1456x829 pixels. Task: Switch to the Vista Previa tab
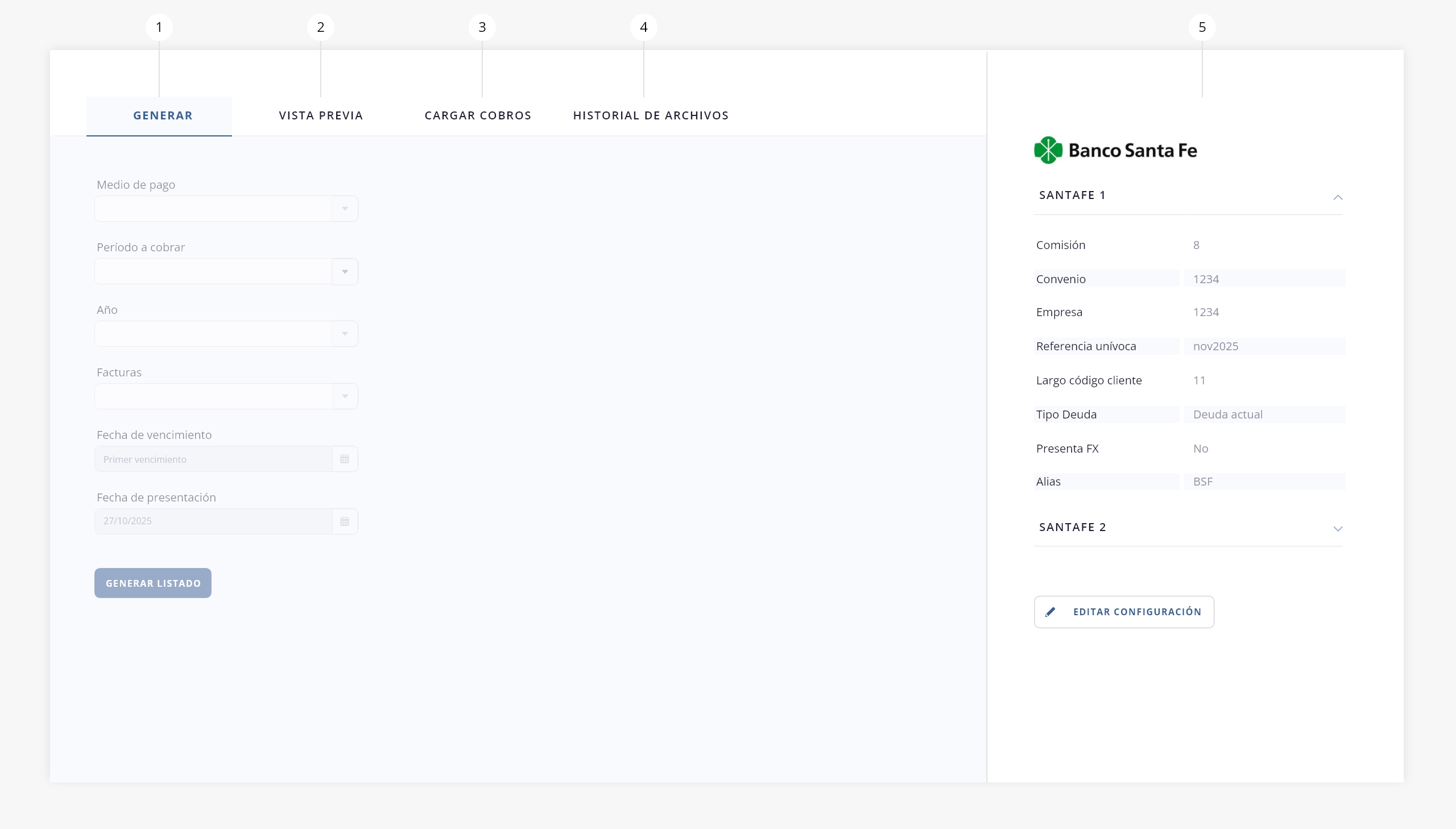point(321,115)
